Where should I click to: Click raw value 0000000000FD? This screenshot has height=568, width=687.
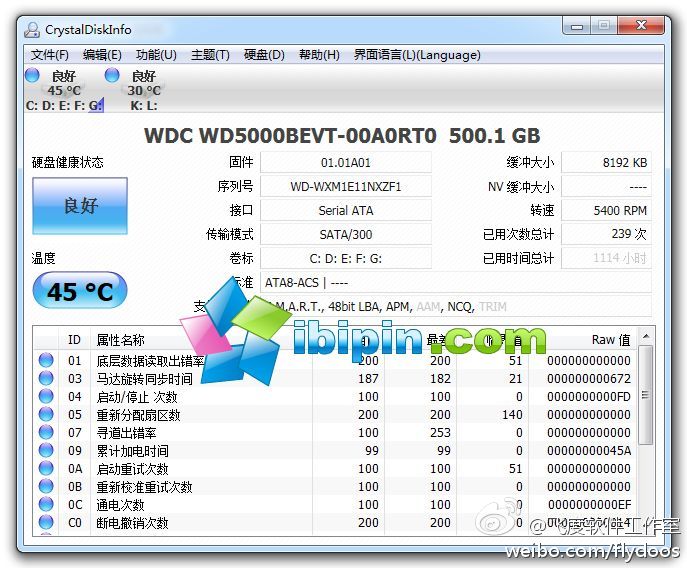(589, 397)
